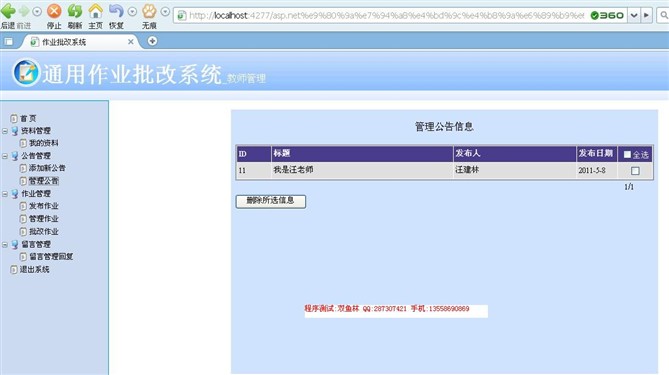Open 我的资料 in the sidebar
The height and width of the screenshot is (375, 669).
(44, 143)
